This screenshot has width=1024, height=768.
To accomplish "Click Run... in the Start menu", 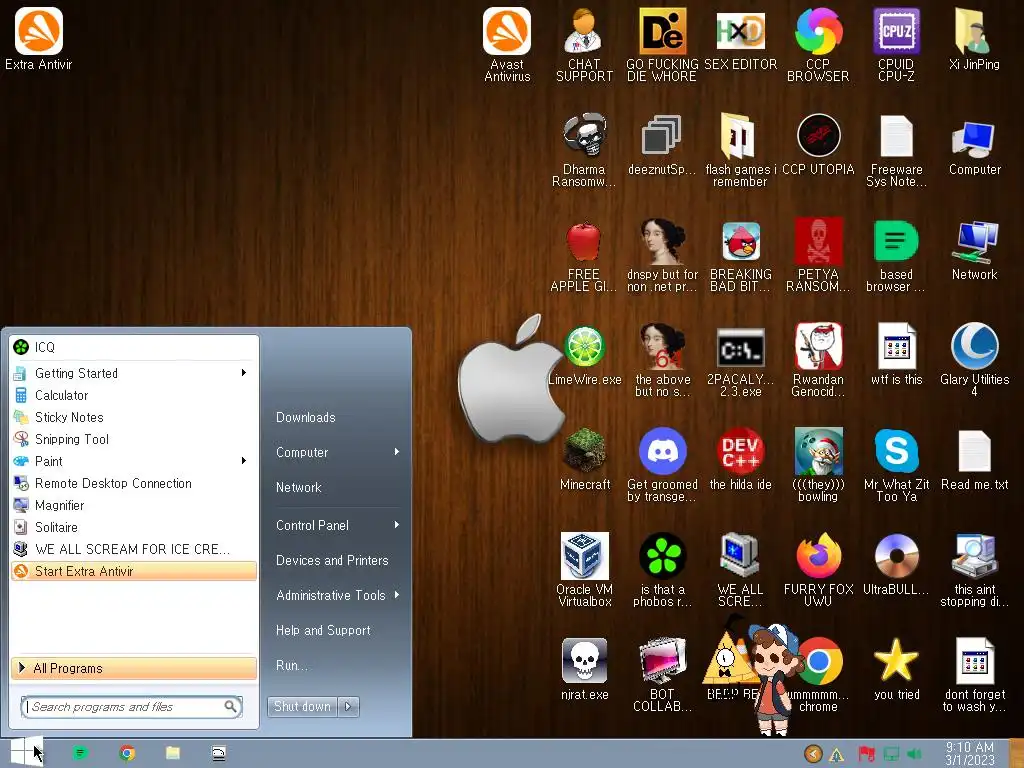I will coord(291,665).
